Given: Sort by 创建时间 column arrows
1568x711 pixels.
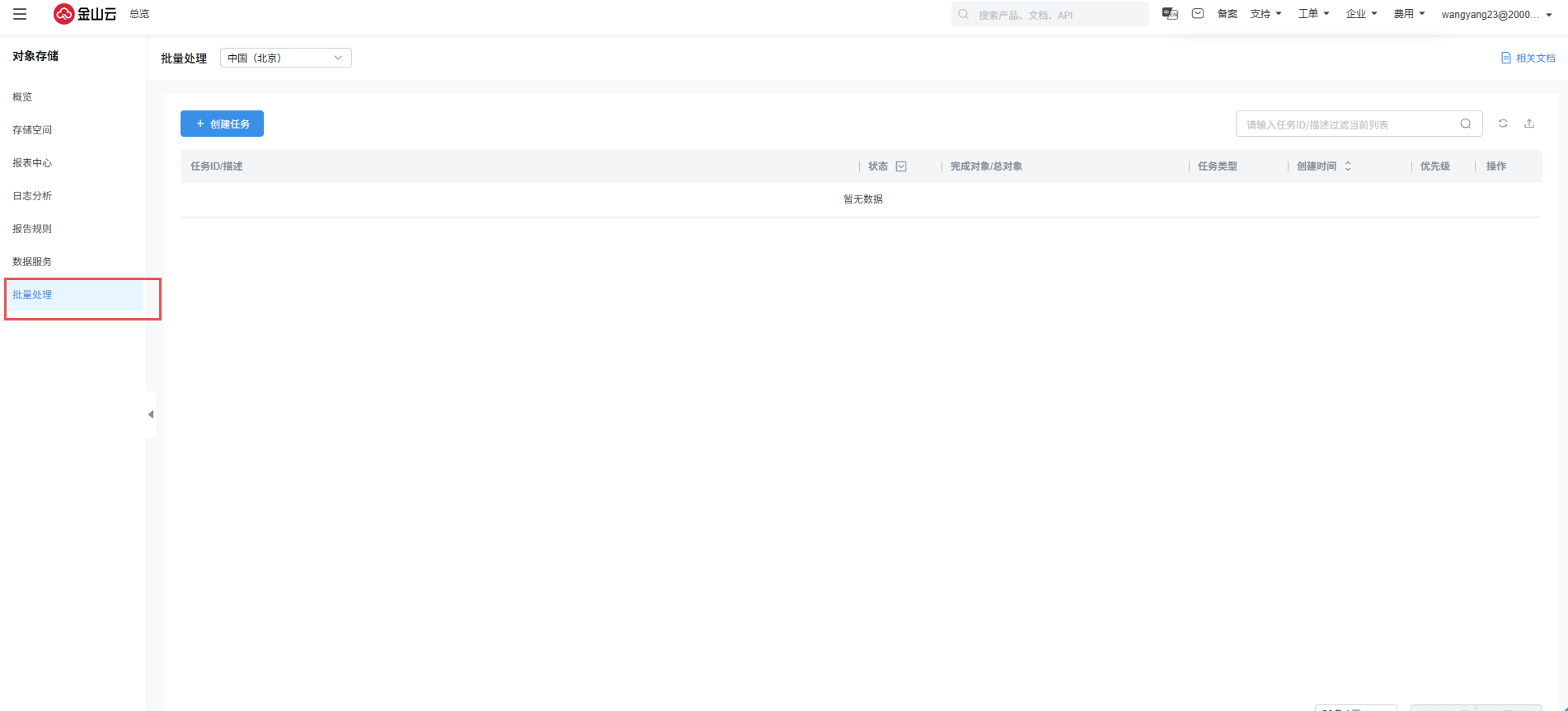Looking at the screenshot, I should [1348, 166].
